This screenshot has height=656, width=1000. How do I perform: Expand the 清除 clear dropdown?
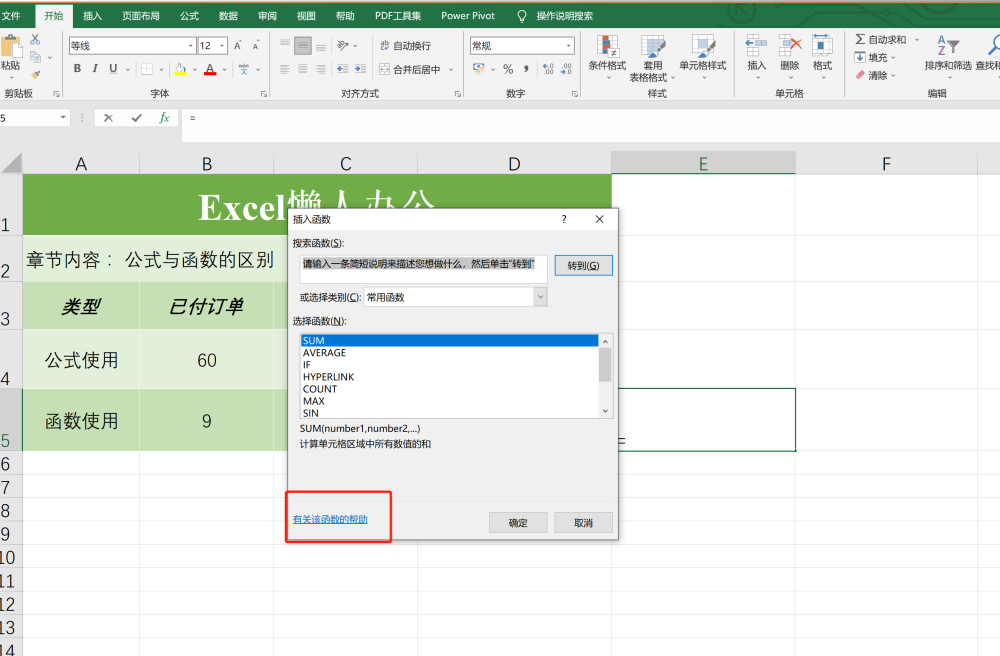tap(893, 75)
